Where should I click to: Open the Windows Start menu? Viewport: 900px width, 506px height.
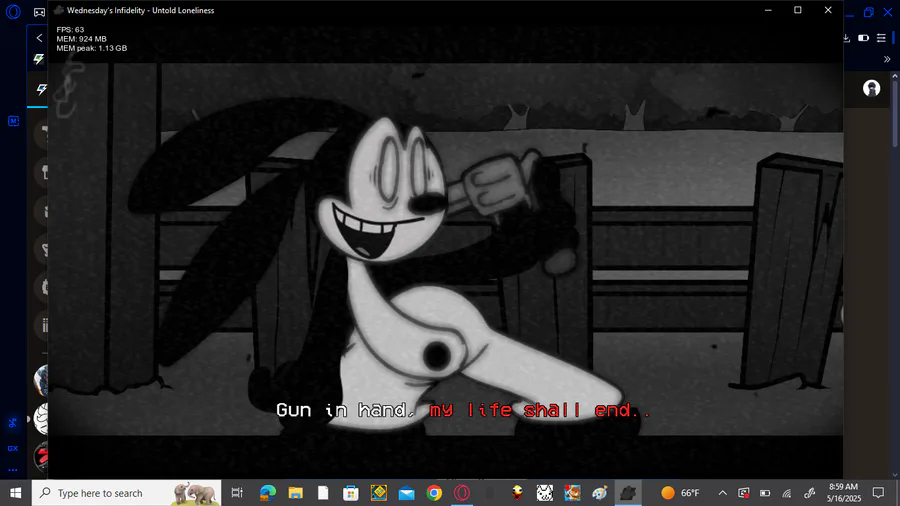click(15, 493)
